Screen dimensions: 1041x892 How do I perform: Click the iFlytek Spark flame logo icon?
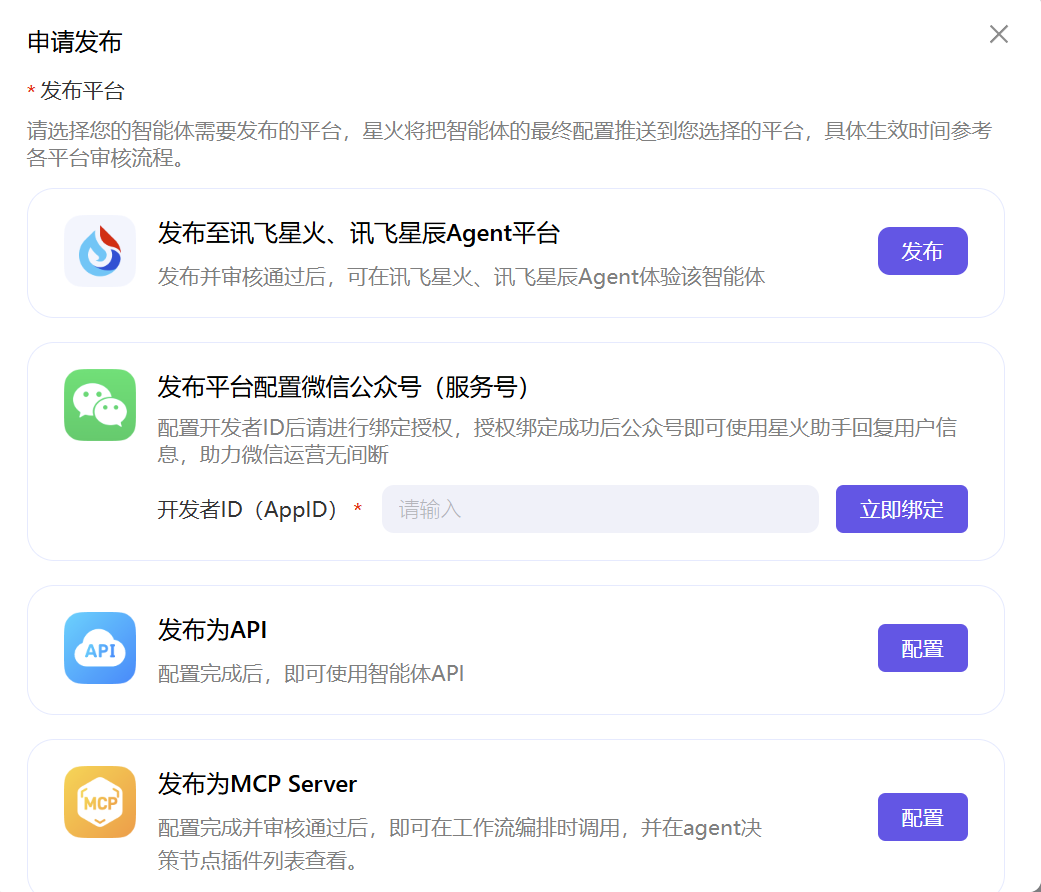[x=100, y=251]
